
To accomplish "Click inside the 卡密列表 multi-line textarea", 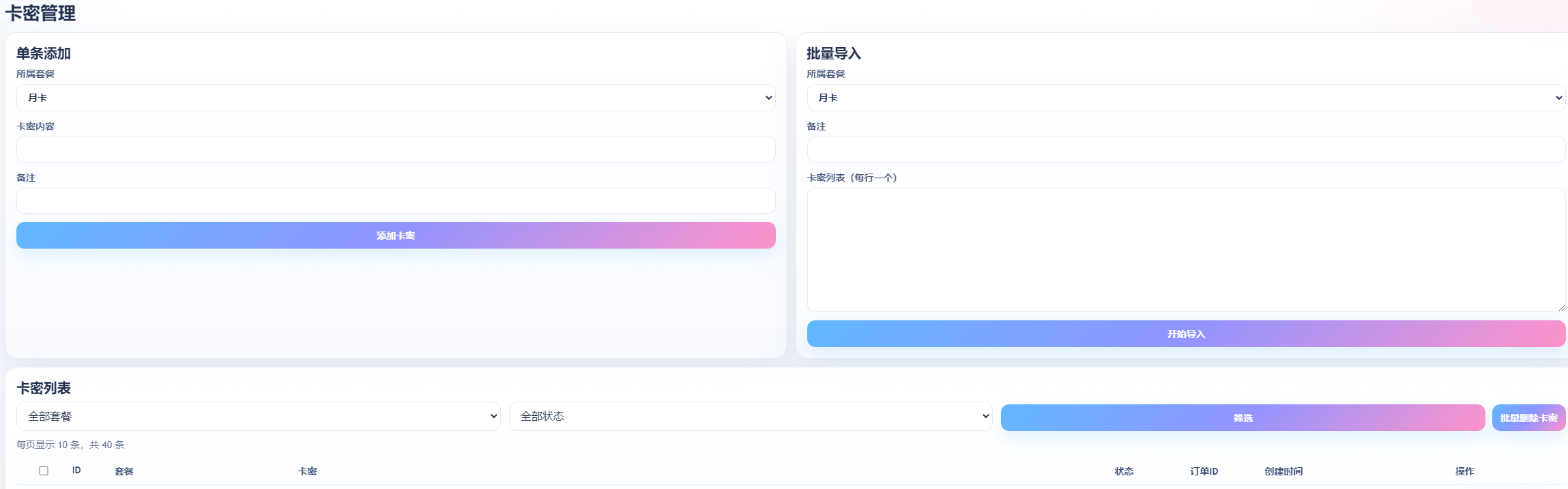I will tap(1186, 250).
